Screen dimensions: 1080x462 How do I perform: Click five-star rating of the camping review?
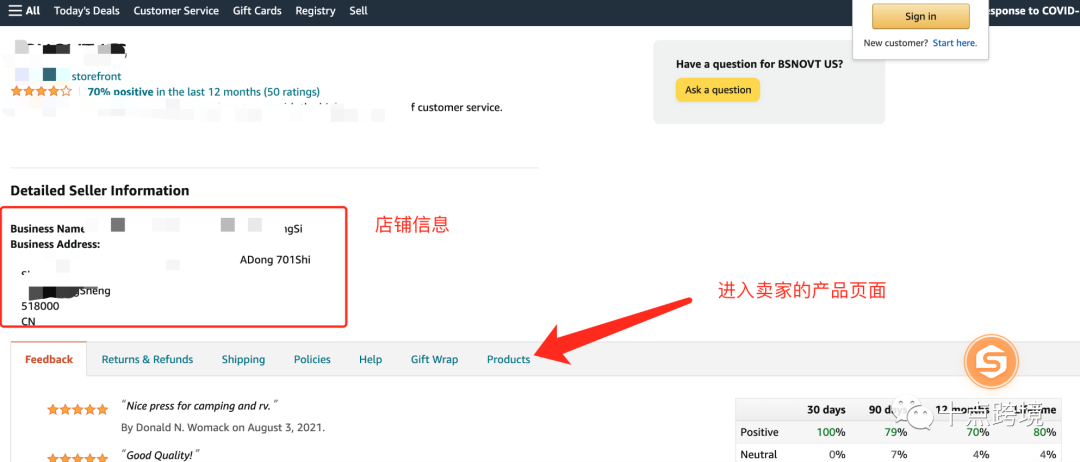[78, 410]
